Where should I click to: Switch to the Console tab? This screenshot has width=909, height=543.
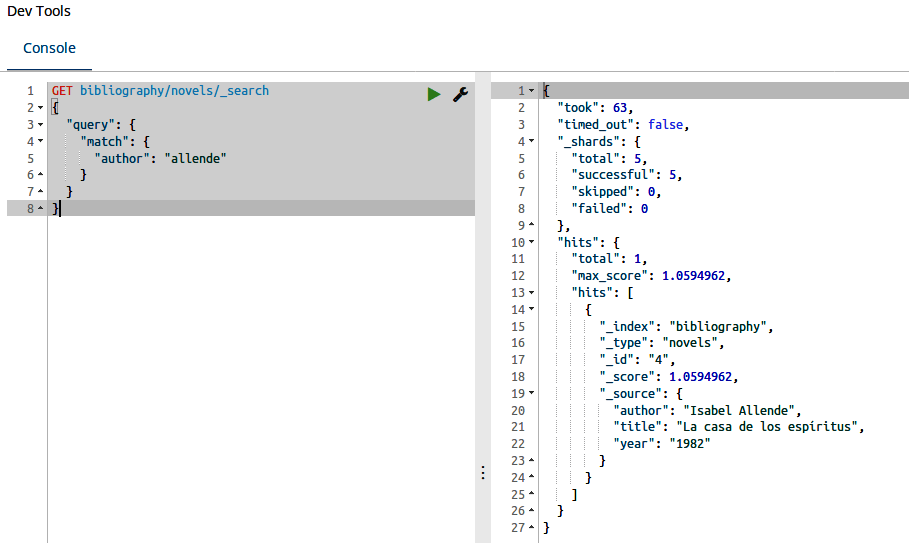tap(49, 48)
